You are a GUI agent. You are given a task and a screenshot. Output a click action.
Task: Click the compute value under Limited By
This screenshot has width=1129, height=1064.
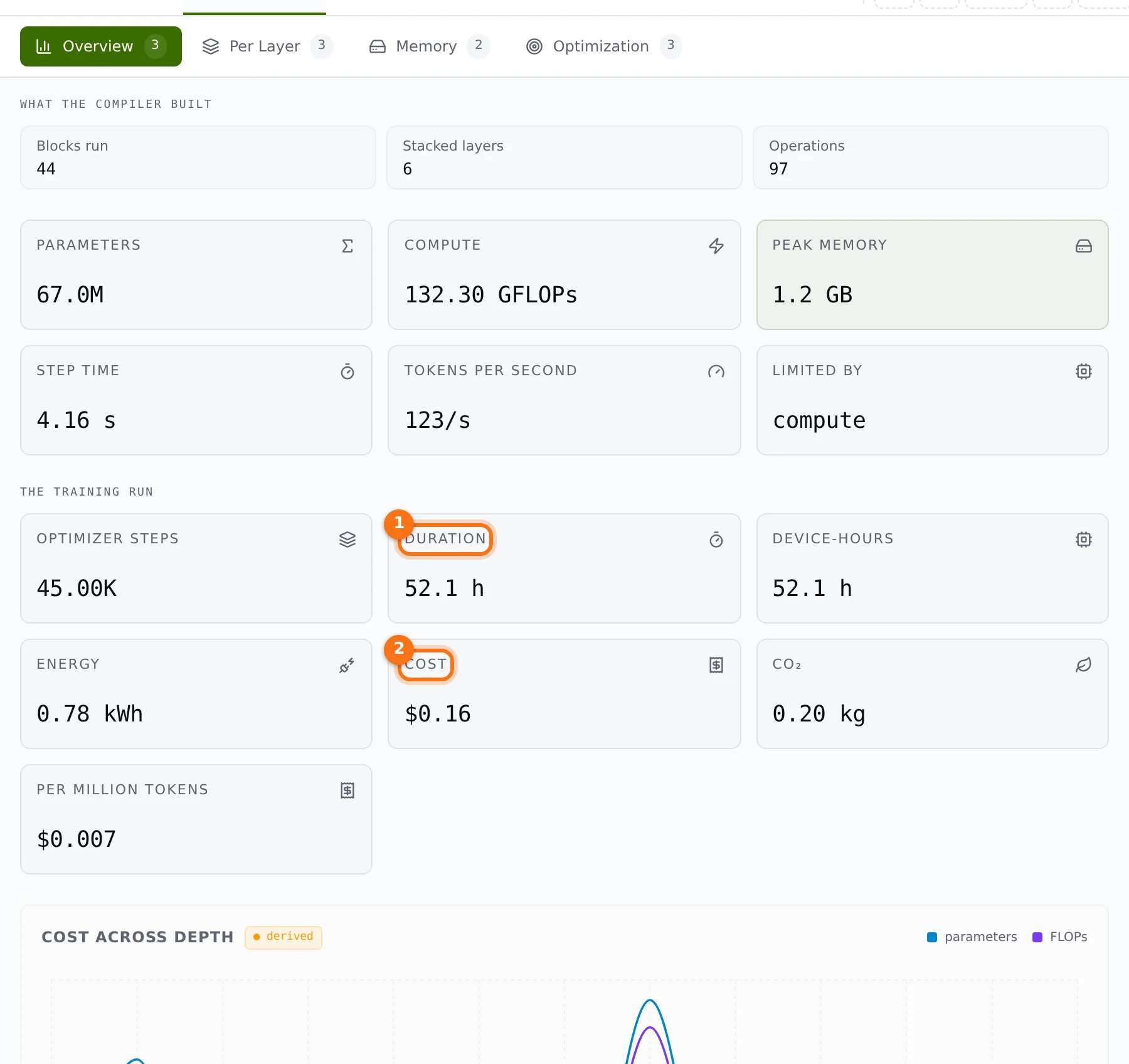(x=819, y=421)
